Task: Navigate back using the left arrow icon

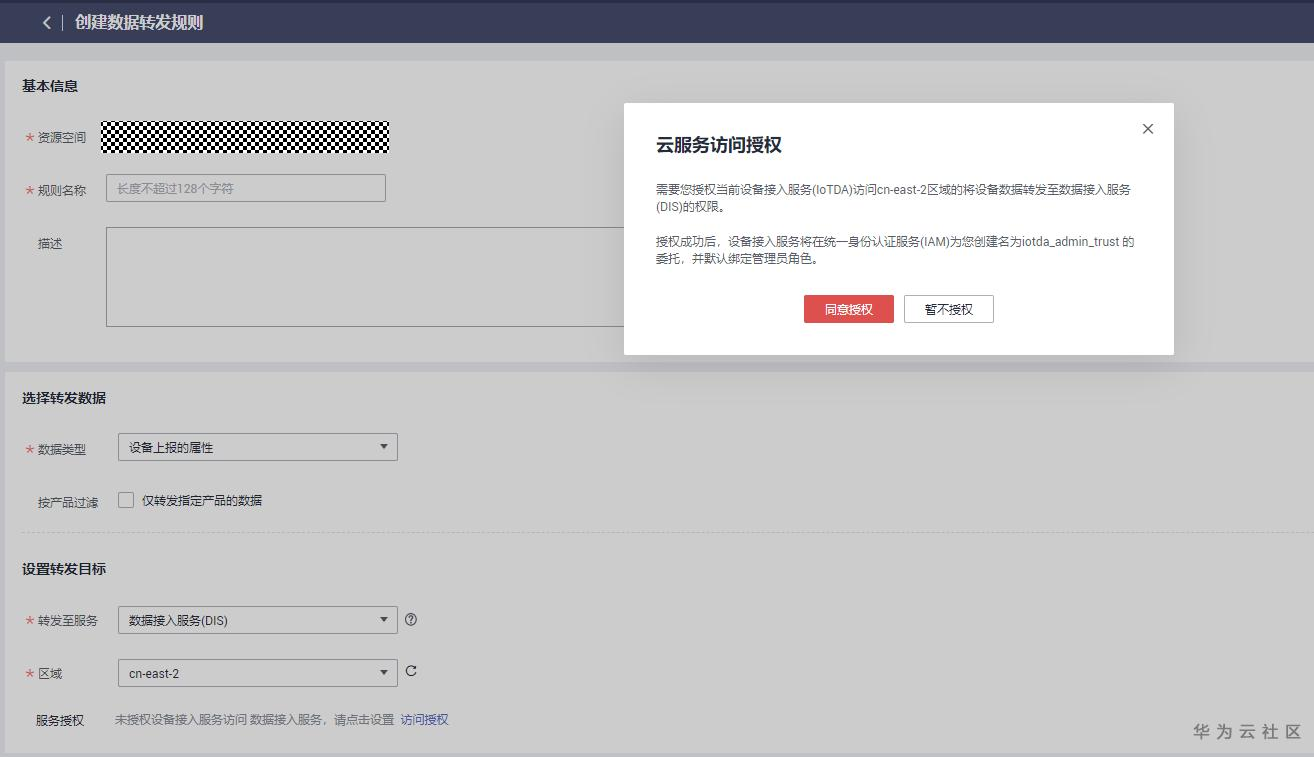Action: click(x=46, y=22)
